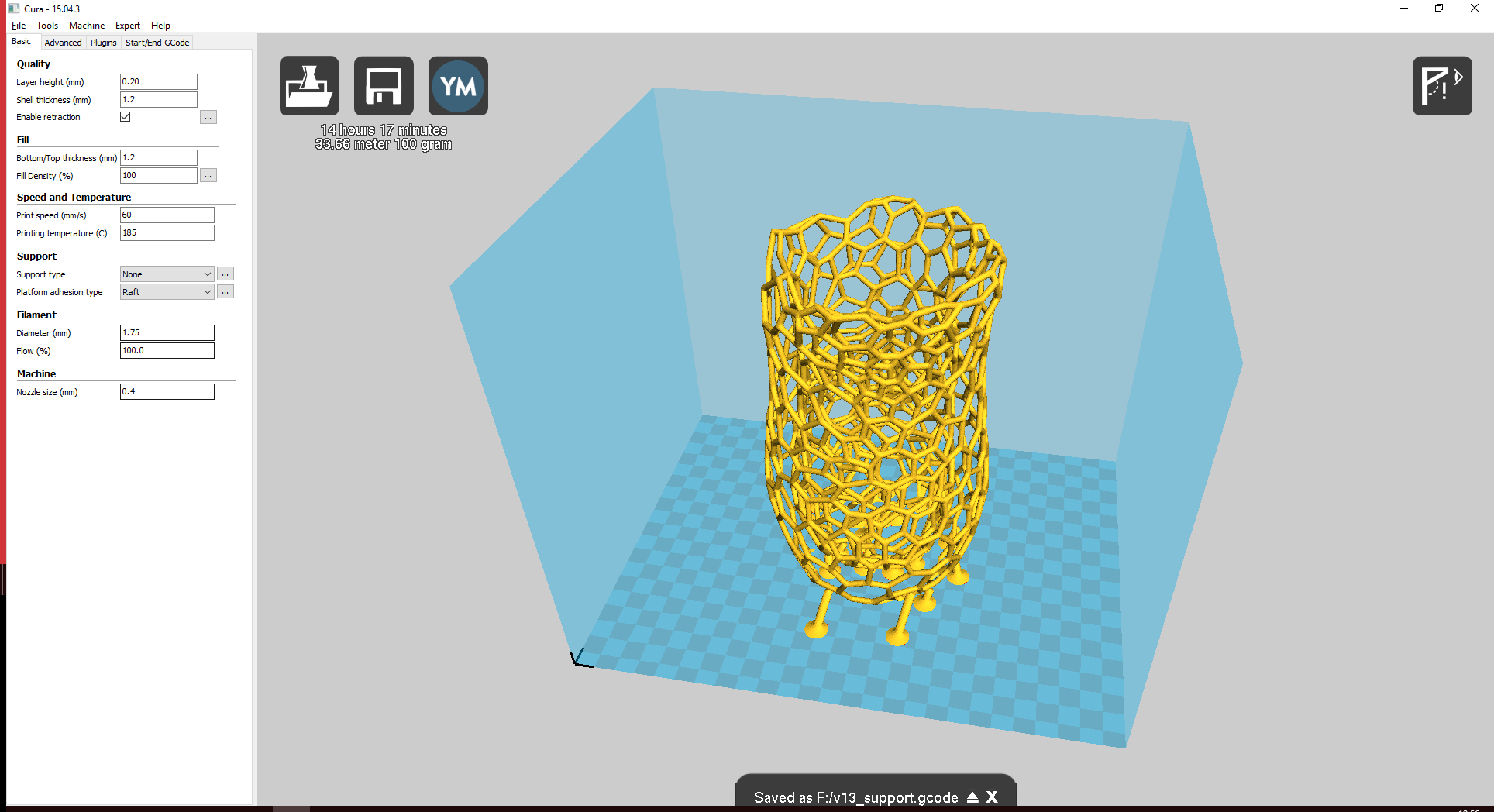Image resolution: width=1494 pixels, height=812 pixels.
Task: Click the Enable retraction label
Action: 48,117
